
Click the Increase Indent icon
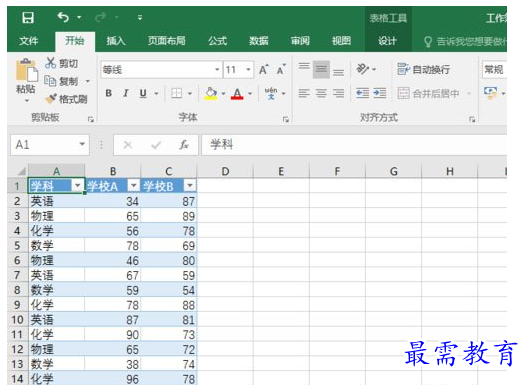pos(379,93)
